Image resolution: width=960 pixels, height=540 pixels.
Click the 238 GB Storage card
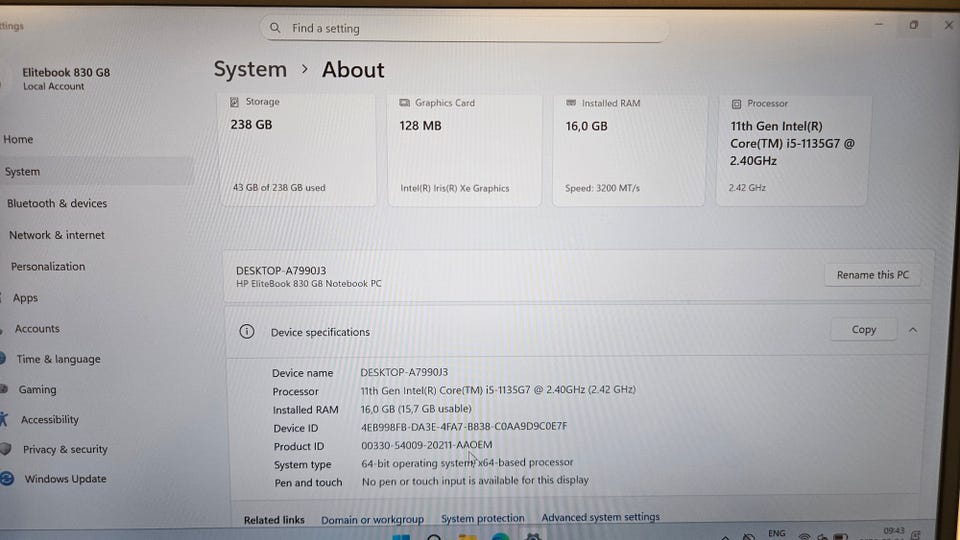[x=298, y=149]
